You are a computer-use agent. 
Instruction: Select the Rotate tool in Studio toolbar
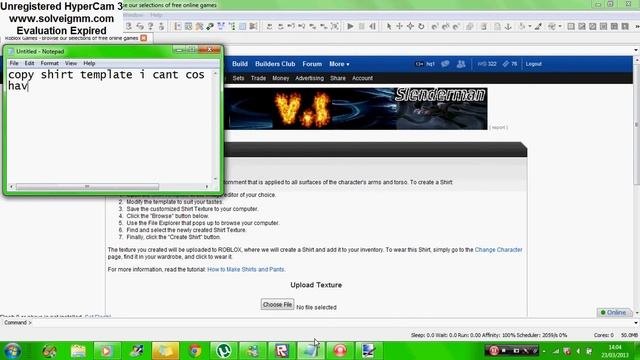click(x=421, y=27)
